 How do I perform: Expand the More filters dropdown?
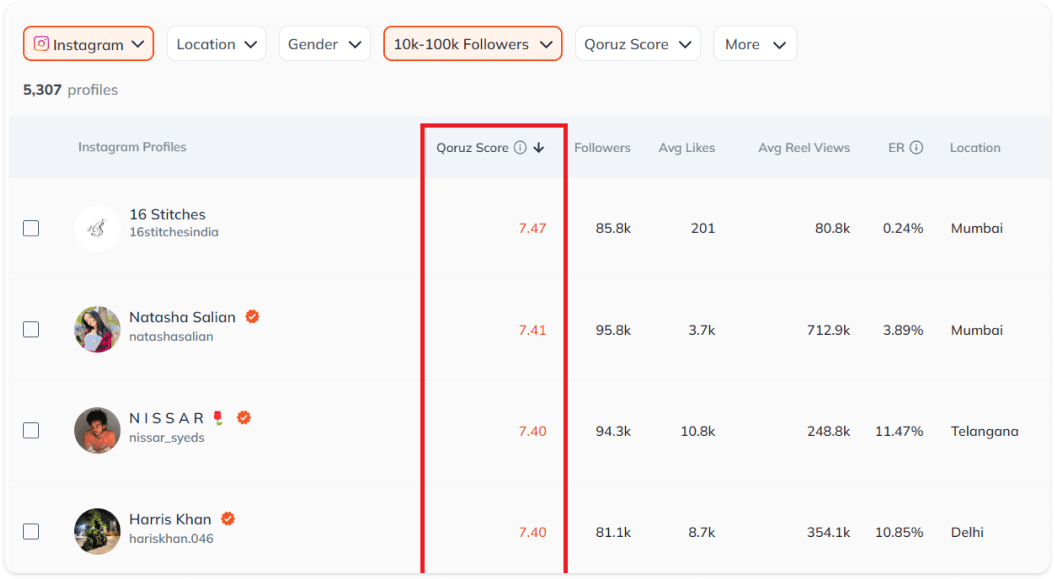point(755,44)
